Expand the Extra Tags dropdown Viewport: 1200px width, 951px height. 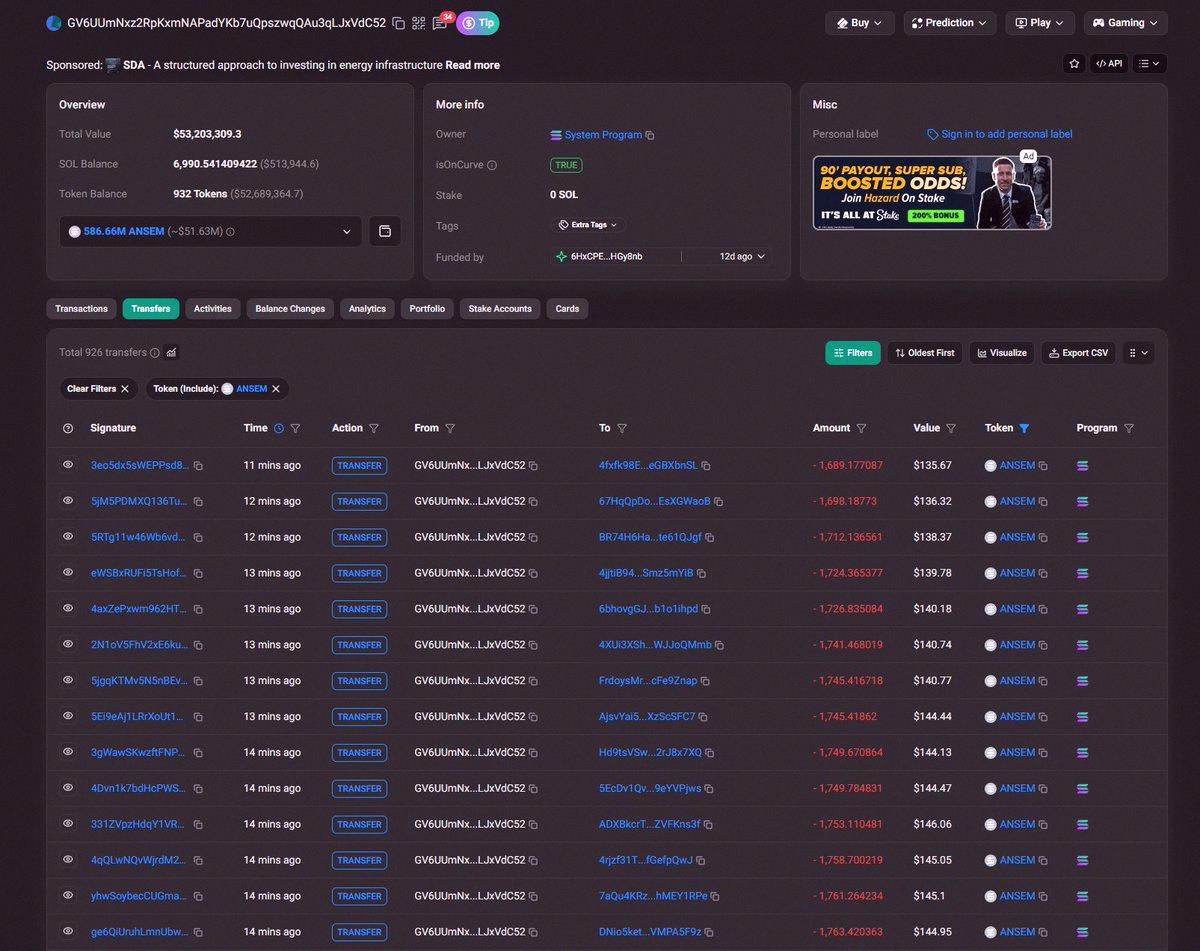point(587,225)
